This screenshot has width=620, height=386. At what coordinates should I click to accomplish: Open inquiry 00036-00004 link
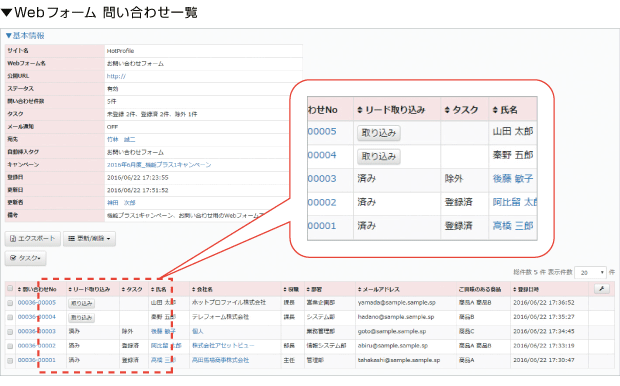click(x=37, y=317)
